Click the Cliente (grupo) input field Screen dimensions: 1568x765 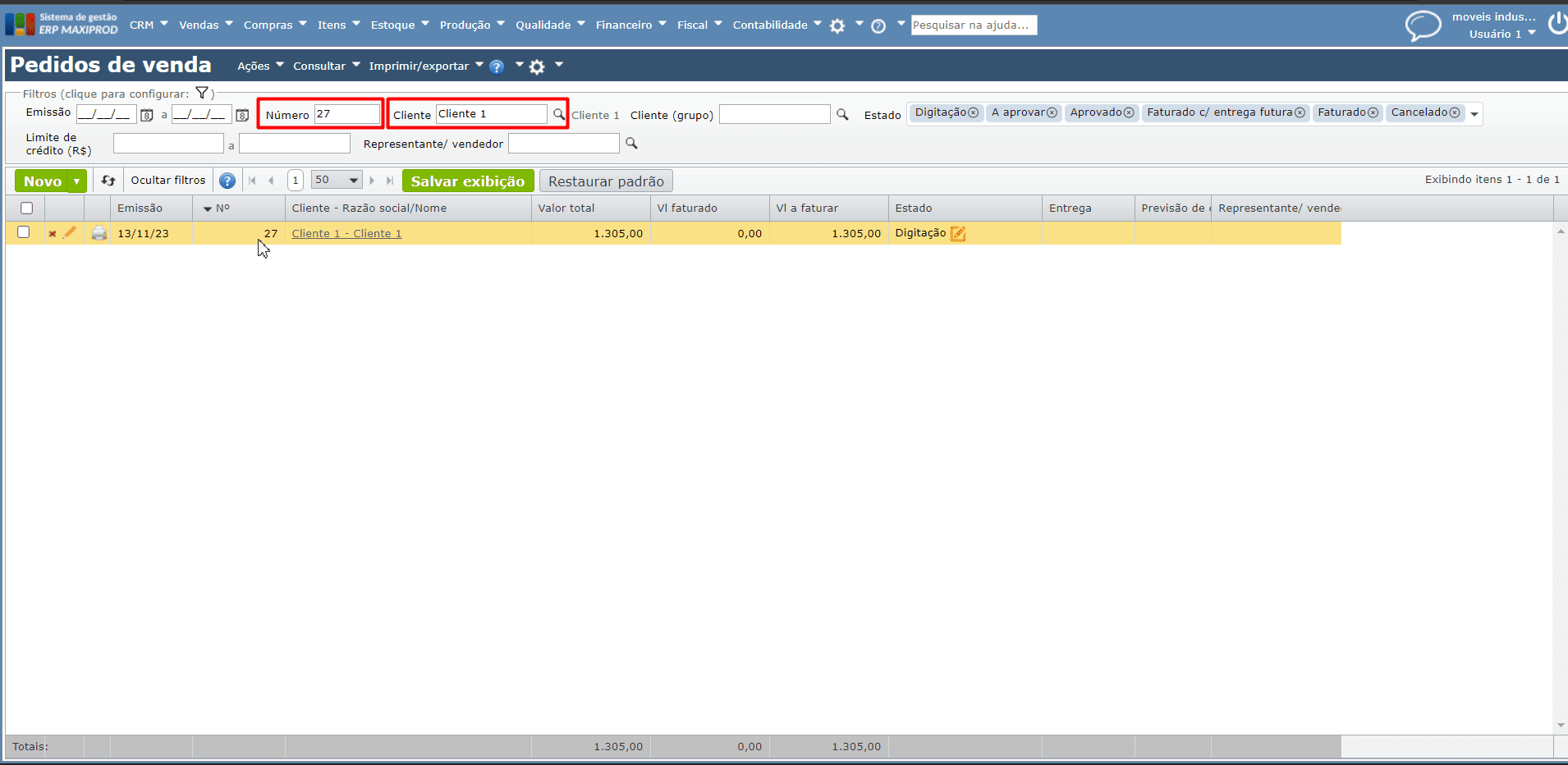(775, 114)
